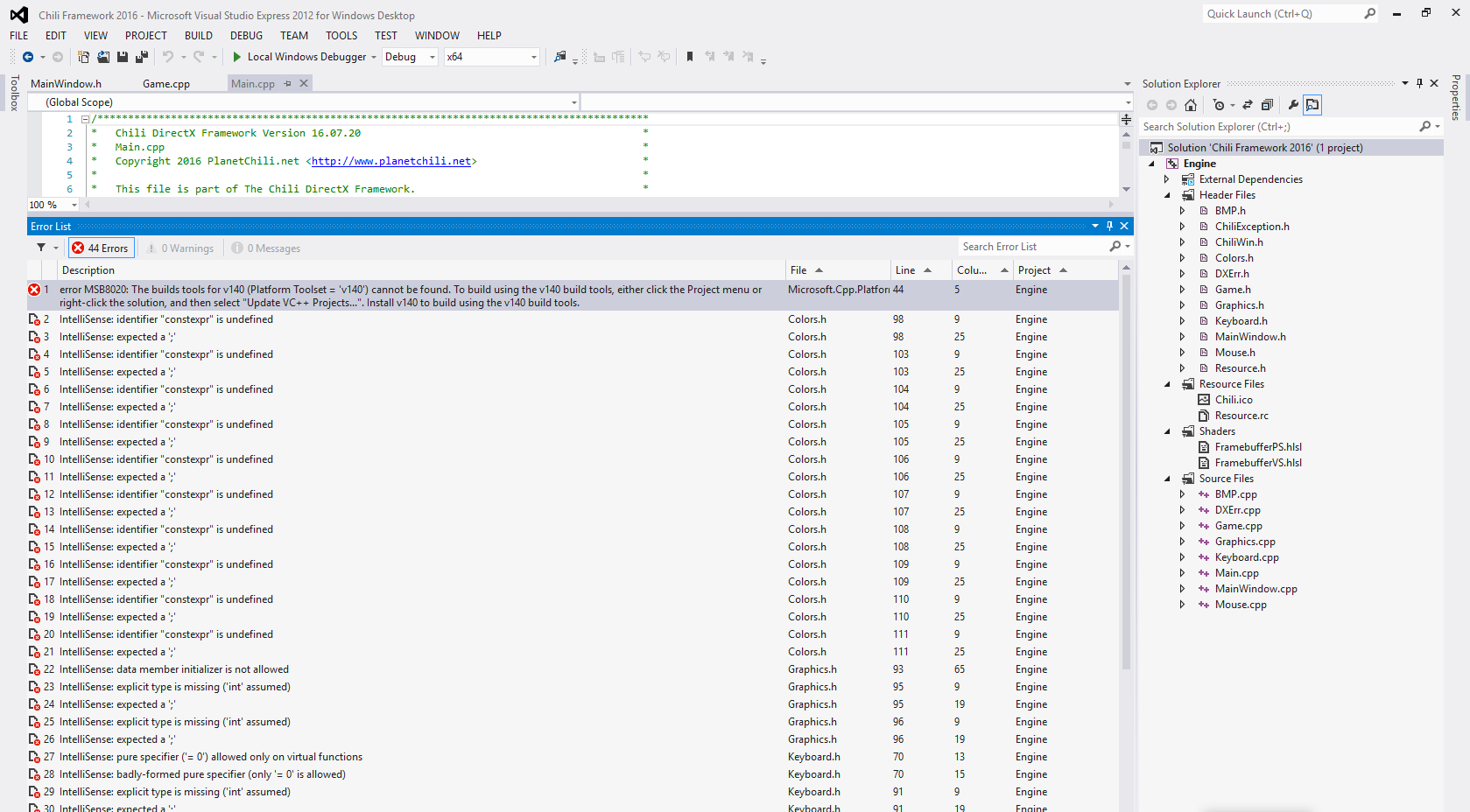Open the planetchili.net hyperlink in code
The image size is (1470, 812).
(390, 161)
